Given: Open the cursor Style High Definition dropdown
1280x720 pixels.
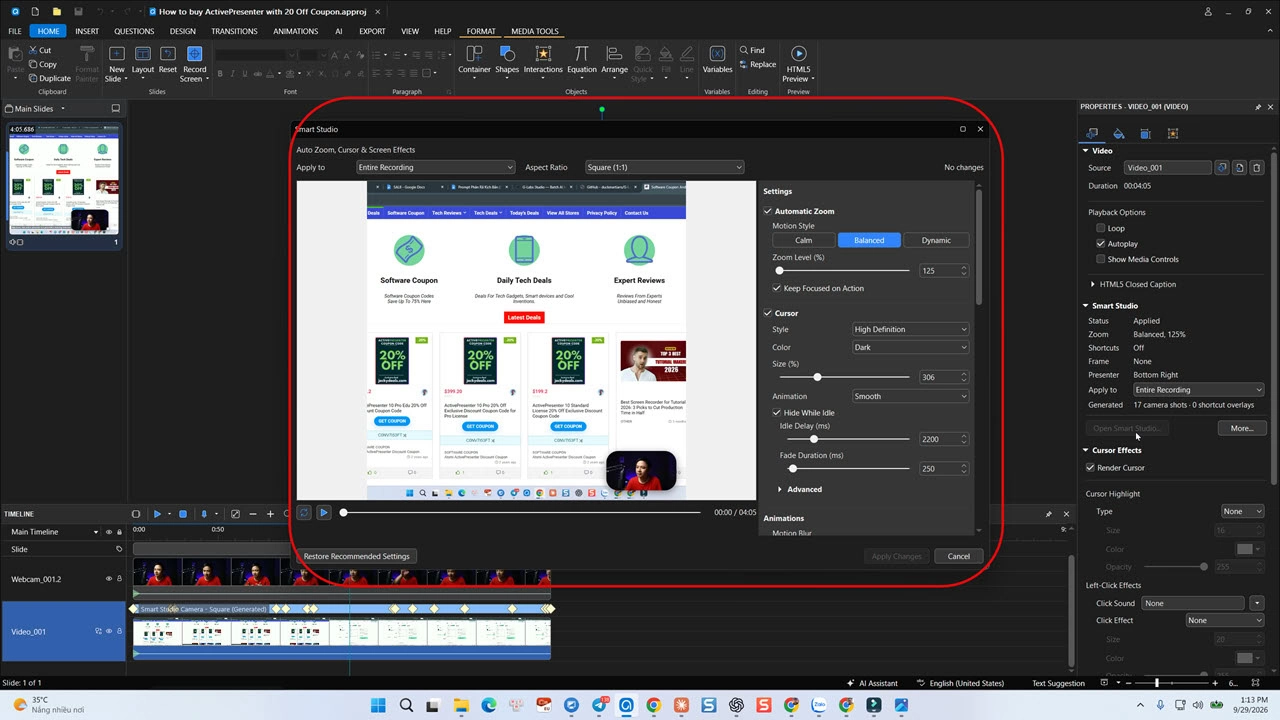Looking at the screenshot, I should click(x=910, y=329).
